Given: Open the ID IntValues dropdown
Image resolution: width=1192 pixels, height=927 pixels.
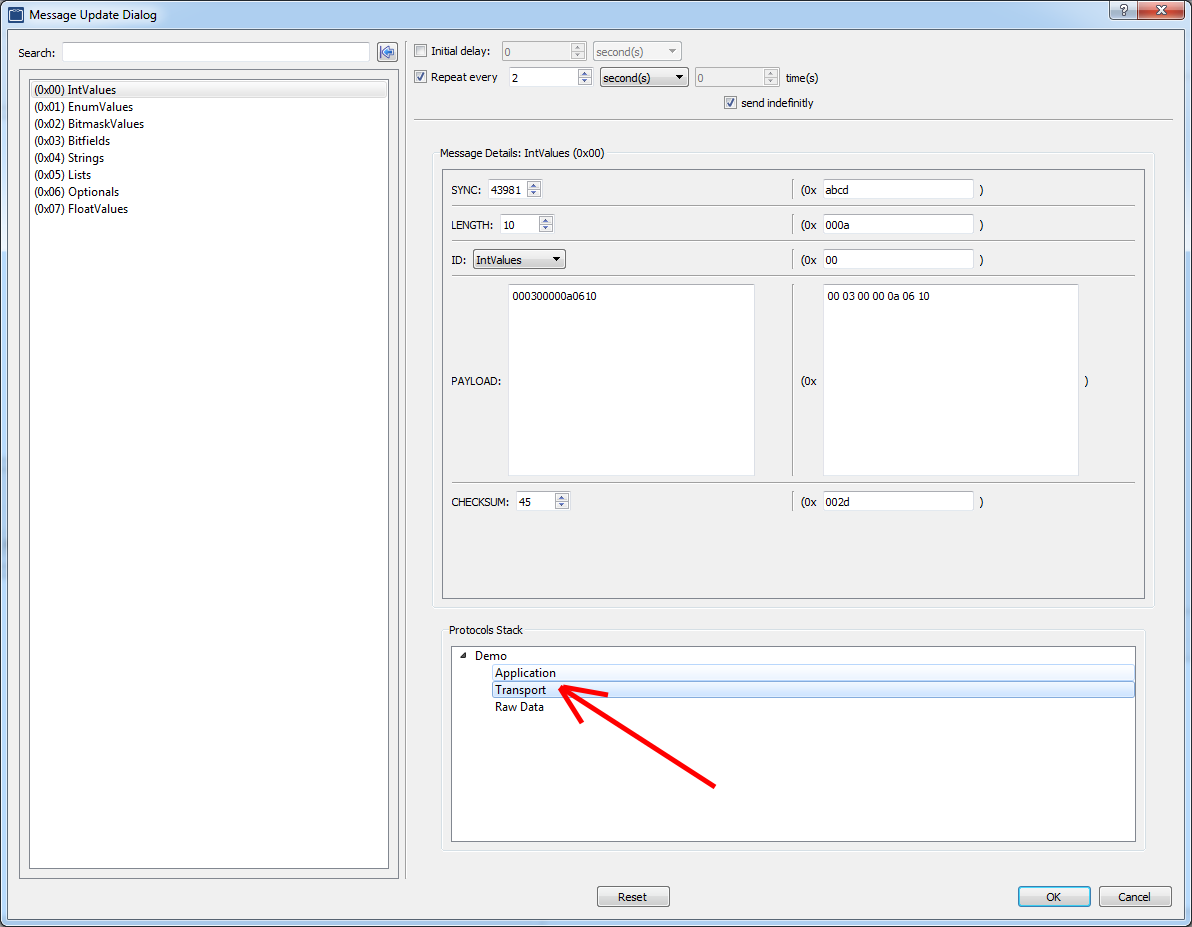Looking at the screenshot, I should [519, 260].
